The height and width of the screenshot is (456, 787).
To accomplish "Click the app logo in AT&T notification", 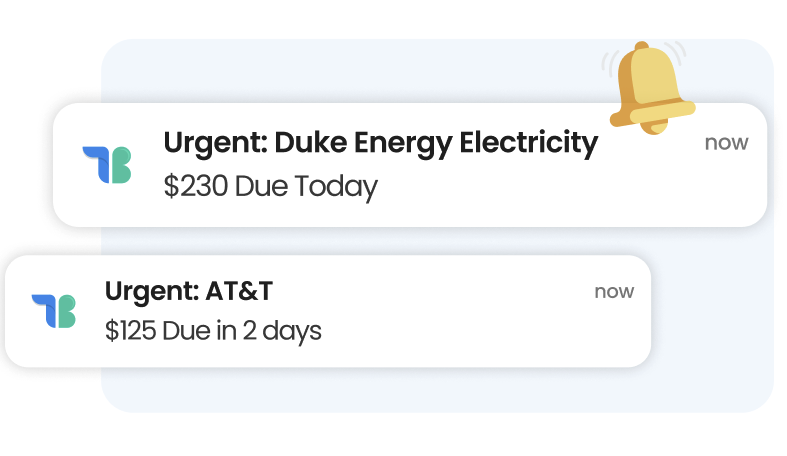I will (53, 311).
